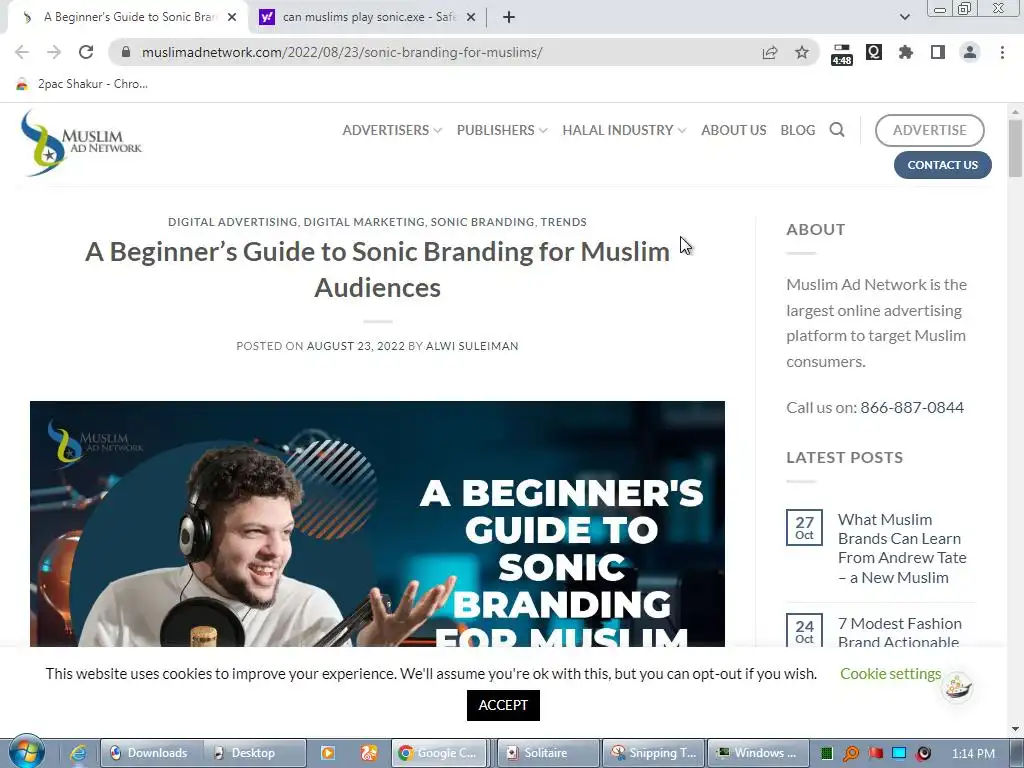
Task: Switch to the Desktop taskbar item
Action: (254, 753)
